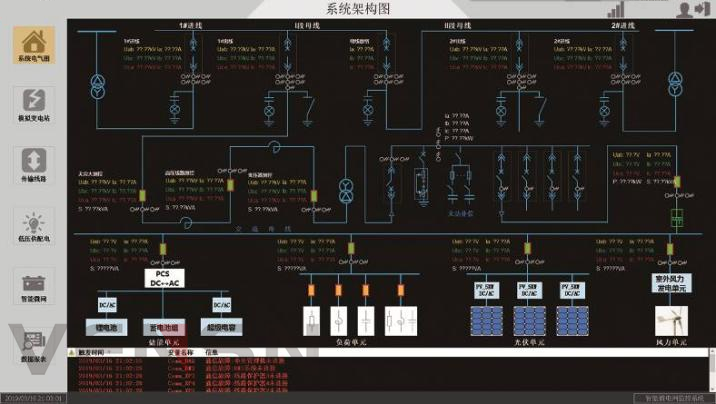
Task: Click the logout door-arrow icon
Action: click(703, 9)
